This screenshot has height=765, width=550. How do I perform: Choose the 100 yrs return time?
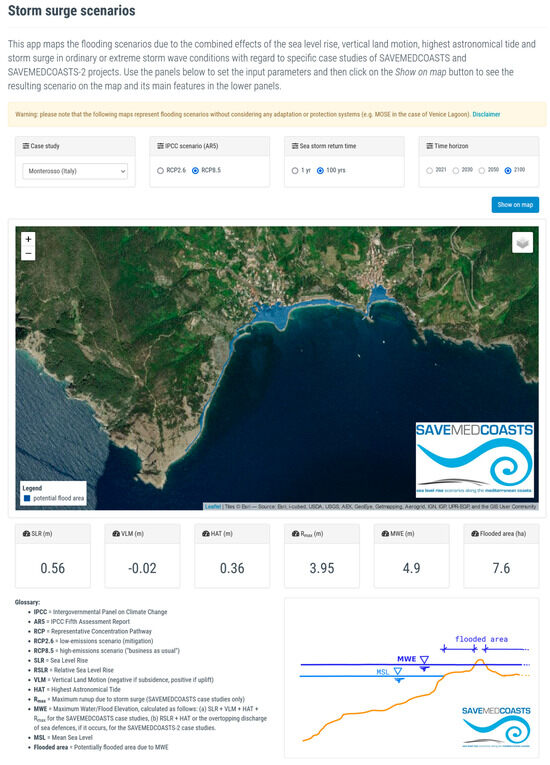(x=320, y=171)
